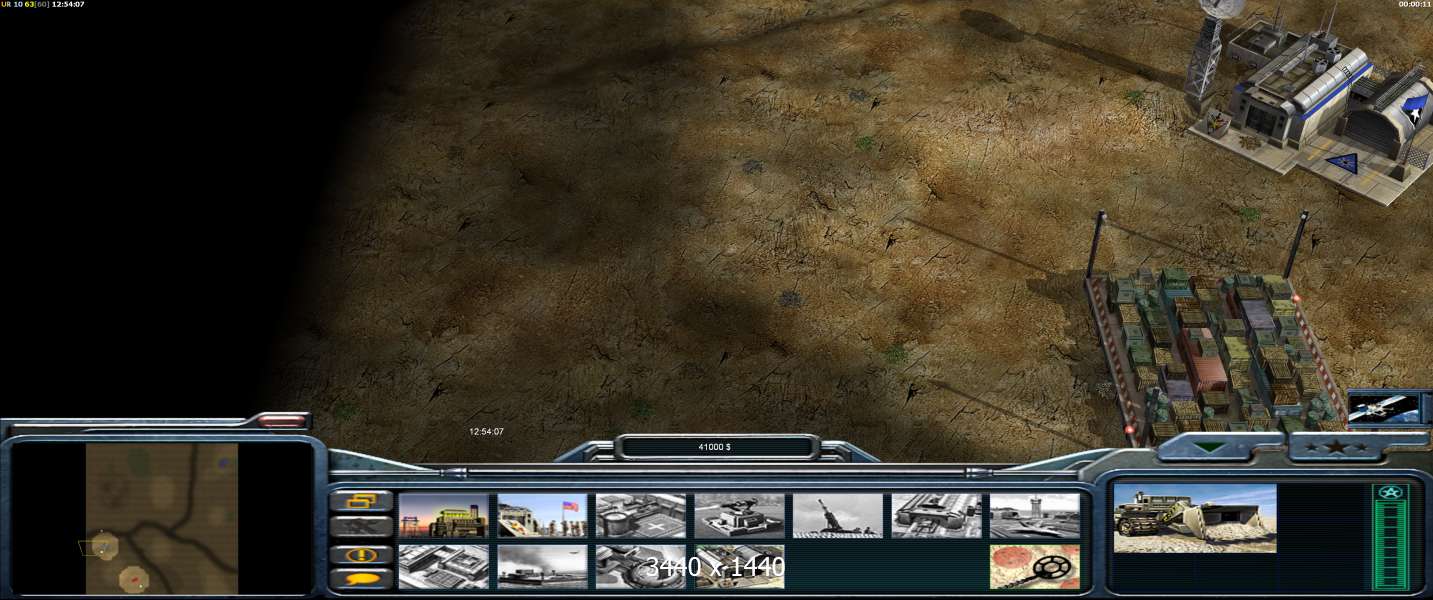Image resolution: width=1433 pixels, height=600 pixels.
Task: Click the dozer unit portrait
Action: click(1195, 518)
